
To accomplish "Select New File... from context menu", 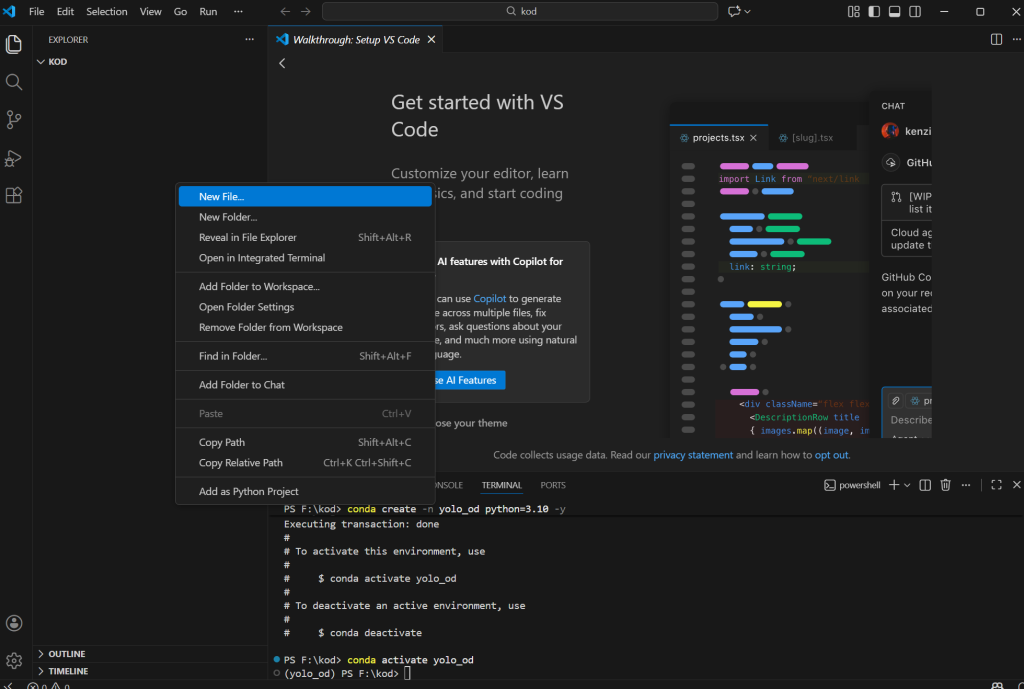I will coord(221,197).
